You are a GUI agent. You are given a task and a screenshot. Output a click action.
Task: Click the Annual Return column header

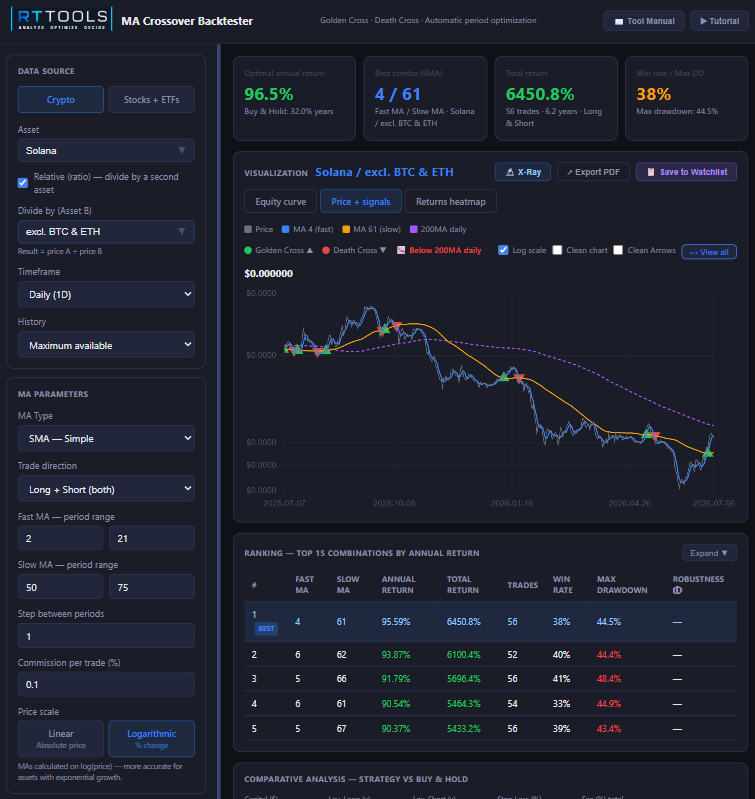pos(398,585)
